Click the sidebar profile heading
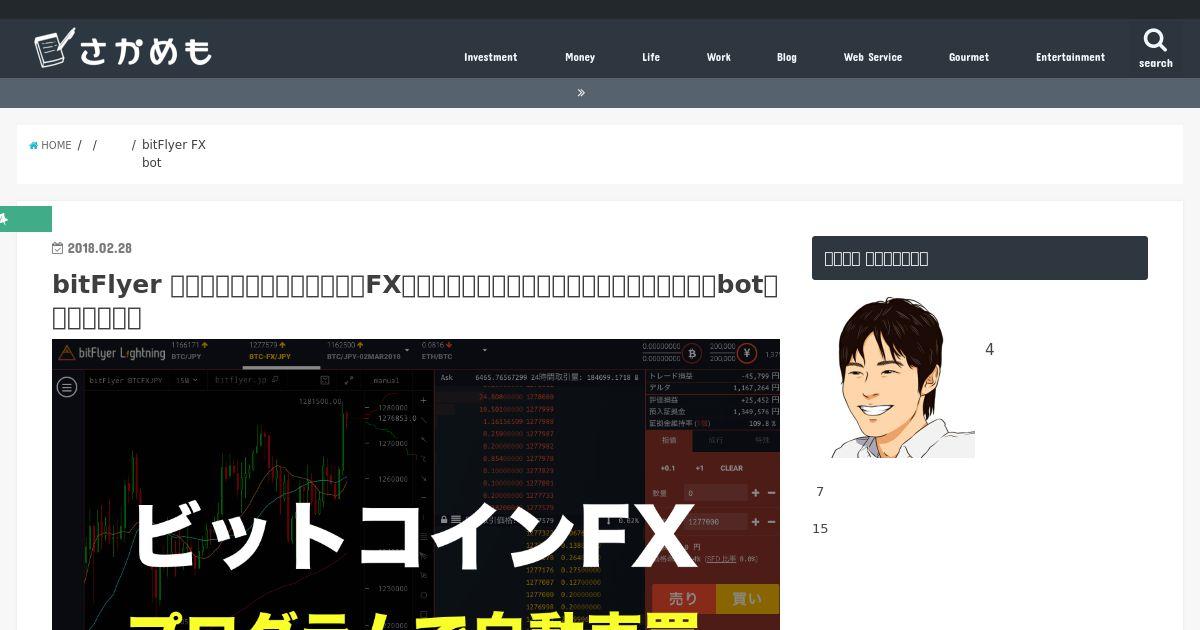The height and width of the screenshot is (630, 1200). tap(980, 258)
